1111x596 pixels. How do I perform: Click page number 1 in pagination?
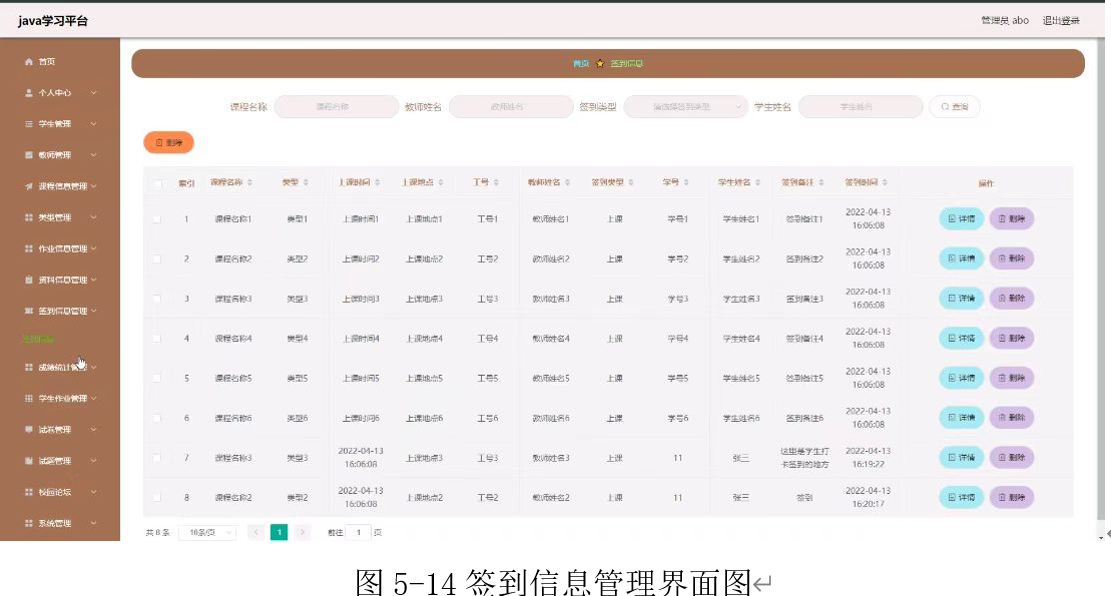coord(279,532)
